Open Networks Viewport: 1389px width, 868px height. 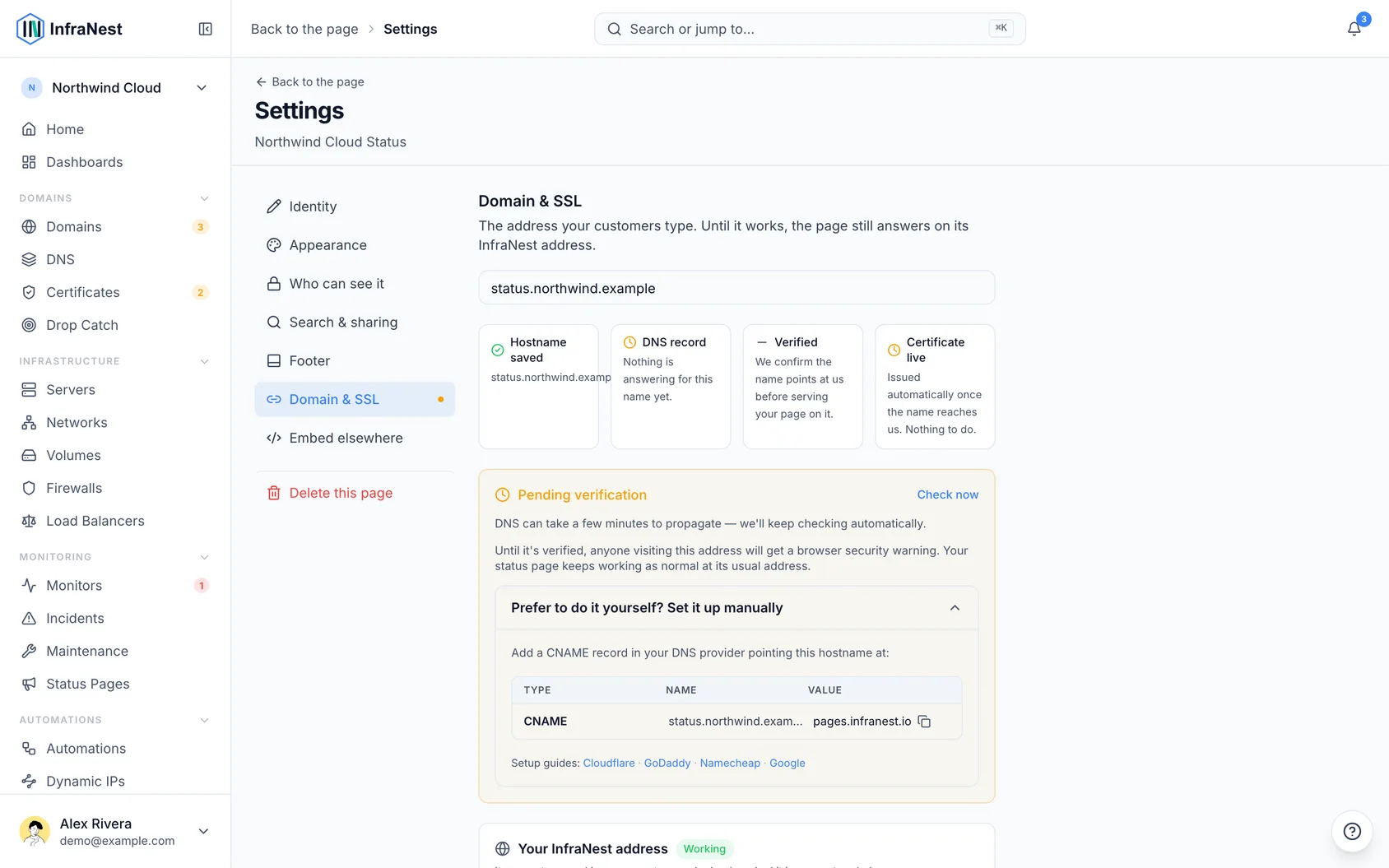115,422
